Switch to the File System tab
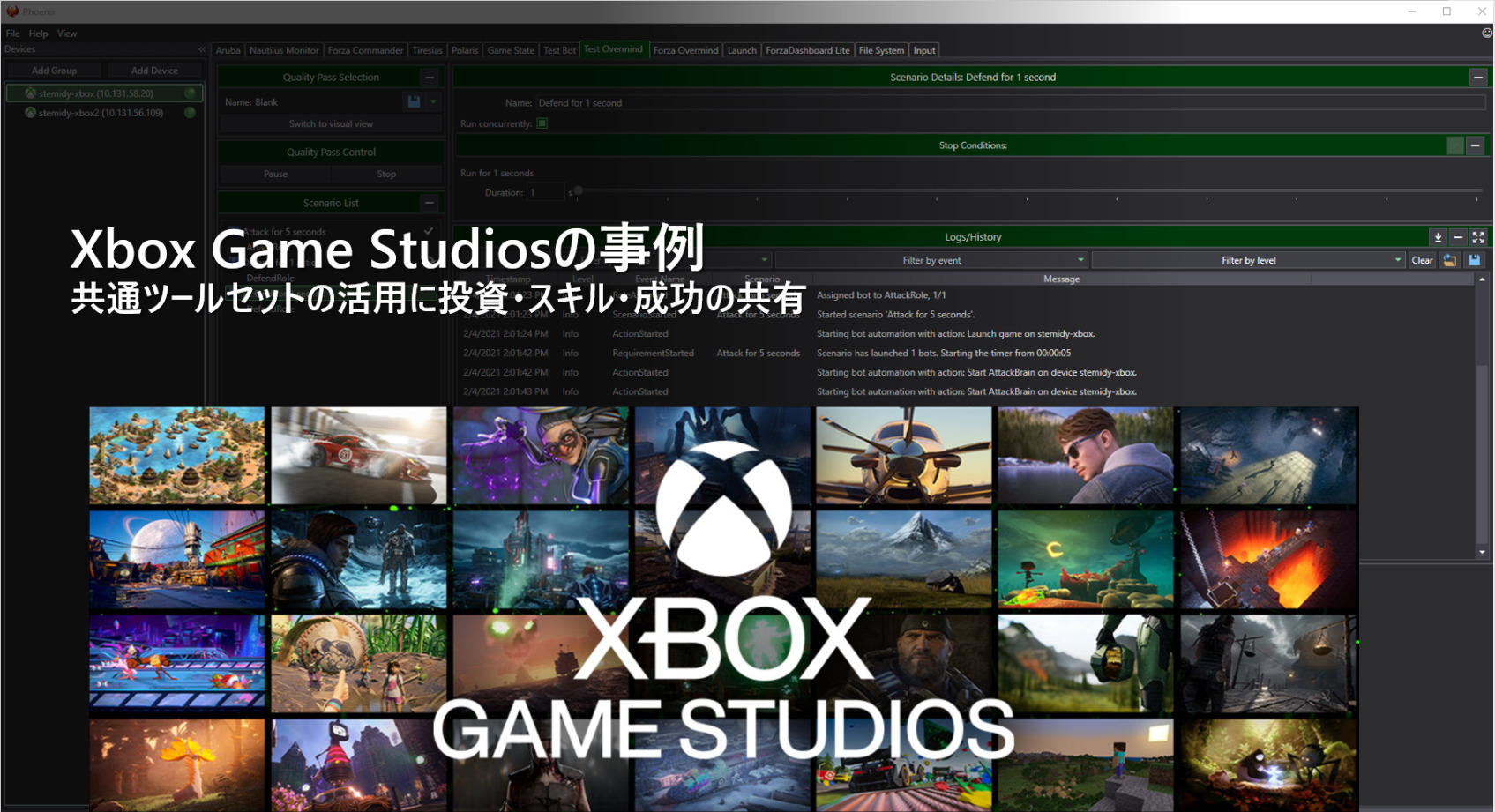The height and width of the screenshot is (812, 1495). click(x=881, y=50)
